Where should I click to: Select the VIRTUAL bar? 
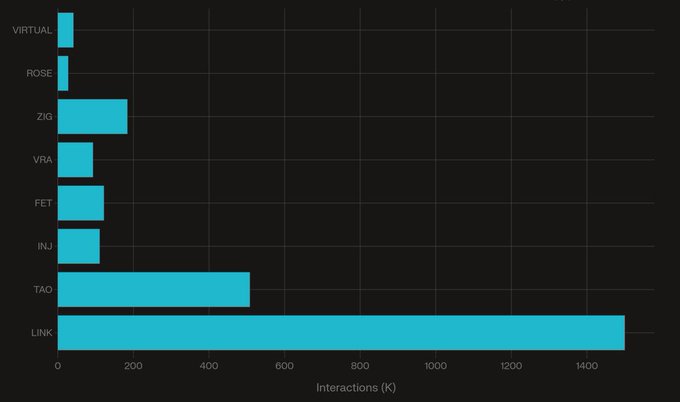(x=65, y=30)
